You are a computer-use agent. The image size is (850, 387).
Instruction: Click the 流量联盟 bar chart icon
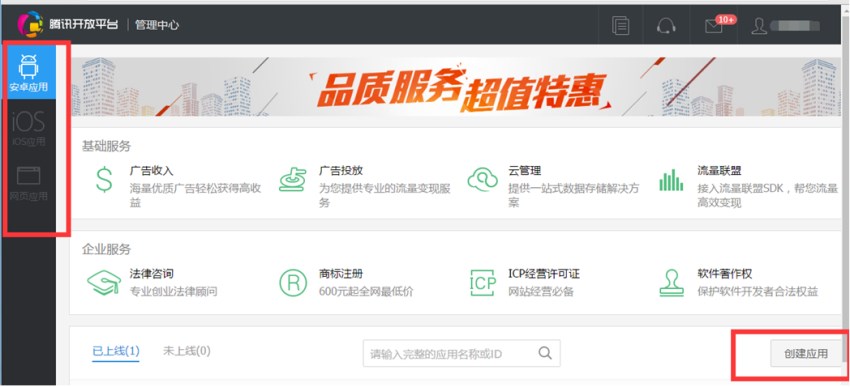(x=671, y=180)
